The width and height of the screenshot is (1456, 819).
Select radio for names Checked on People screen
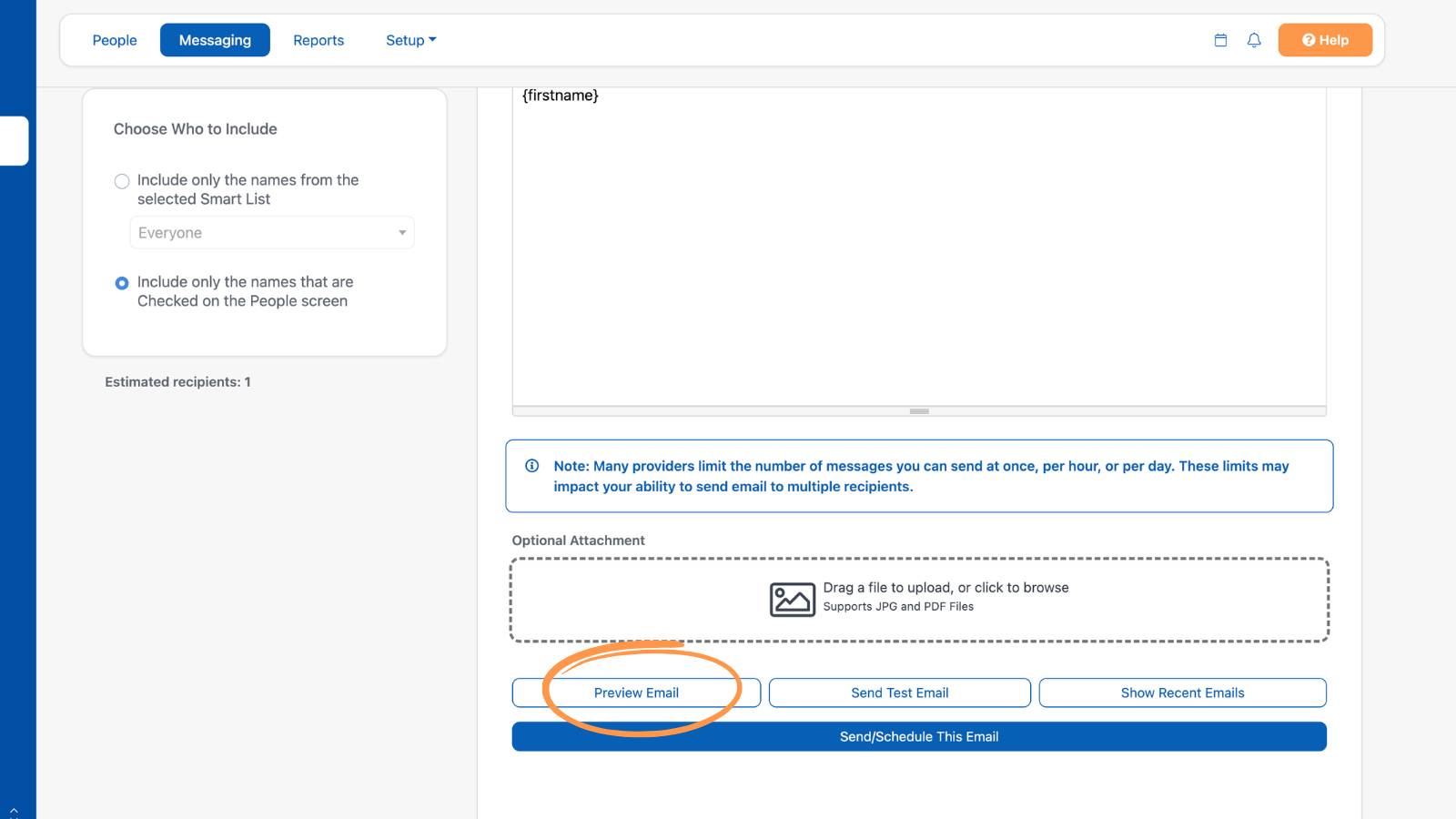pyautogui.click(x=122, y=283)
